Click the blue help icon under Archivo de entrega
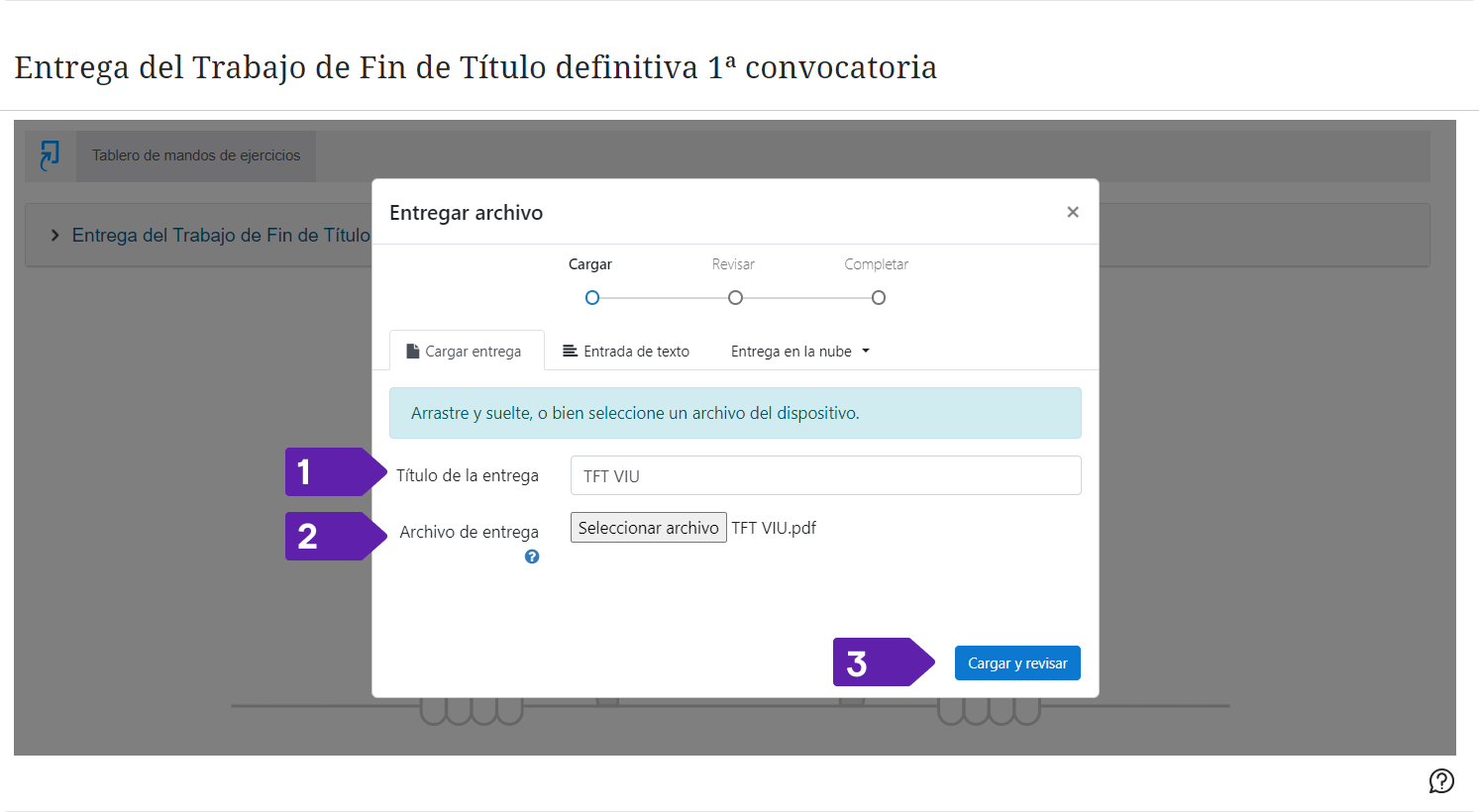 click(x=532, y=557)
